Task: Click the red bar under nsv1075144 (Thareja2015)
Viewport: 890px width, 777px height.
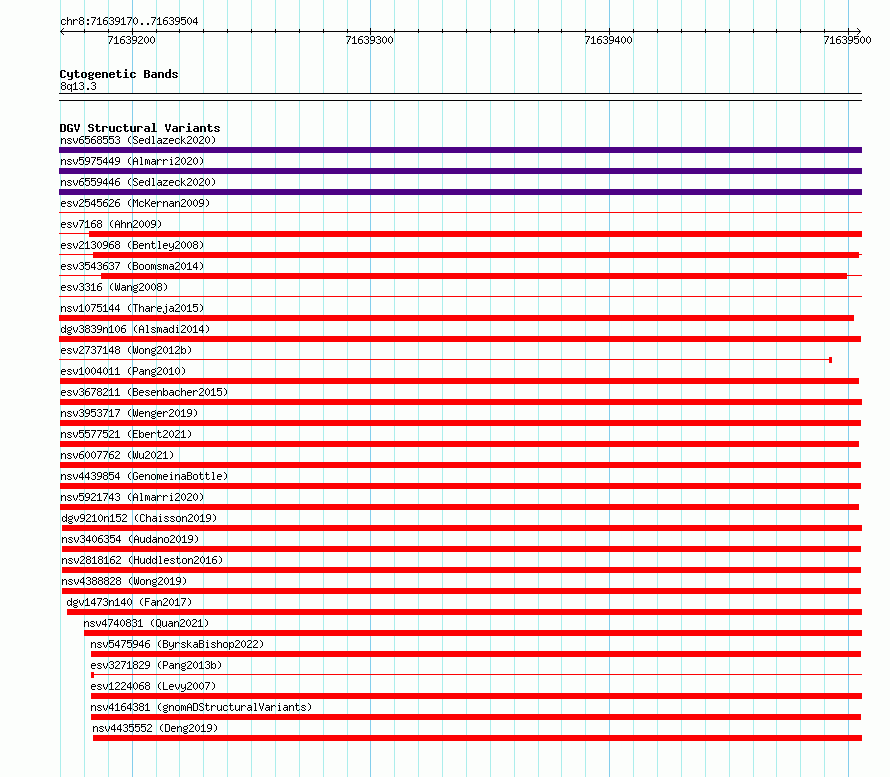Action: coord(456,318)
